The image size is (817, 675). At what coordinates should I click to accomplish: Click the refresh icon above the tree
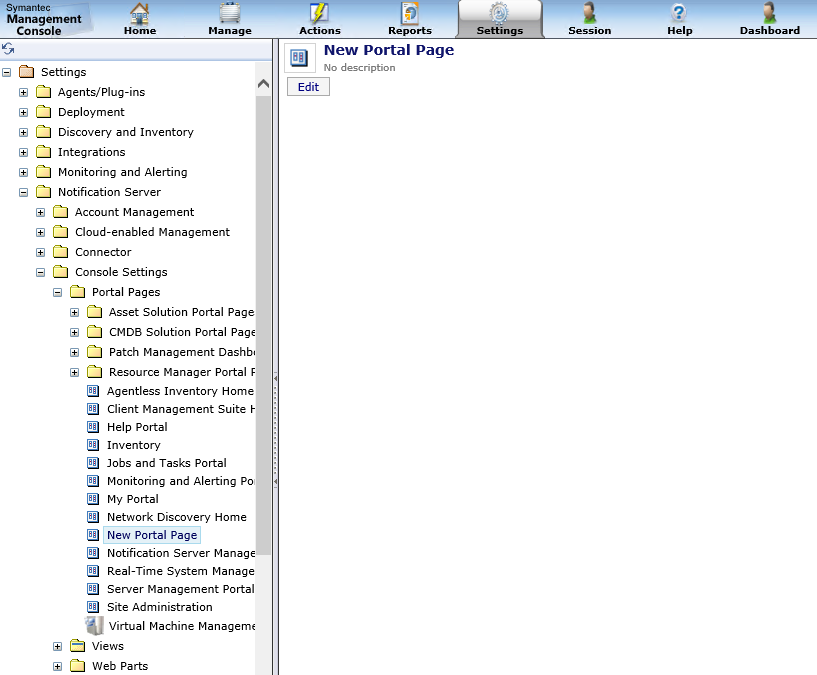point(8,49)
